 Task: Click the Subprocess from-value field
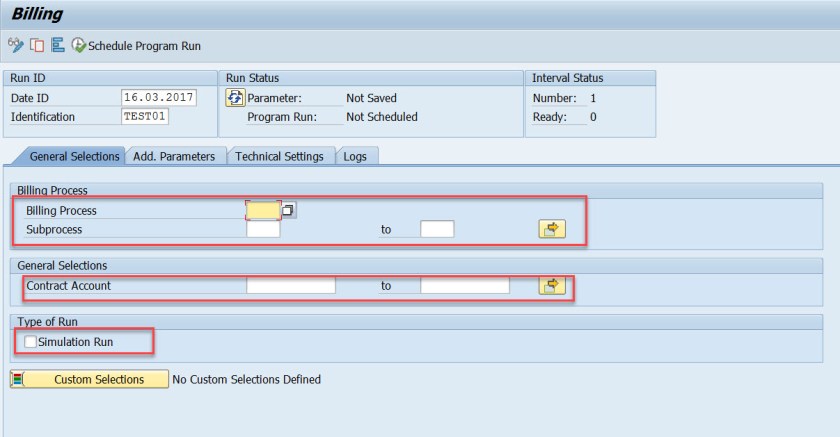pyautogui.click(x=263, y=229)
